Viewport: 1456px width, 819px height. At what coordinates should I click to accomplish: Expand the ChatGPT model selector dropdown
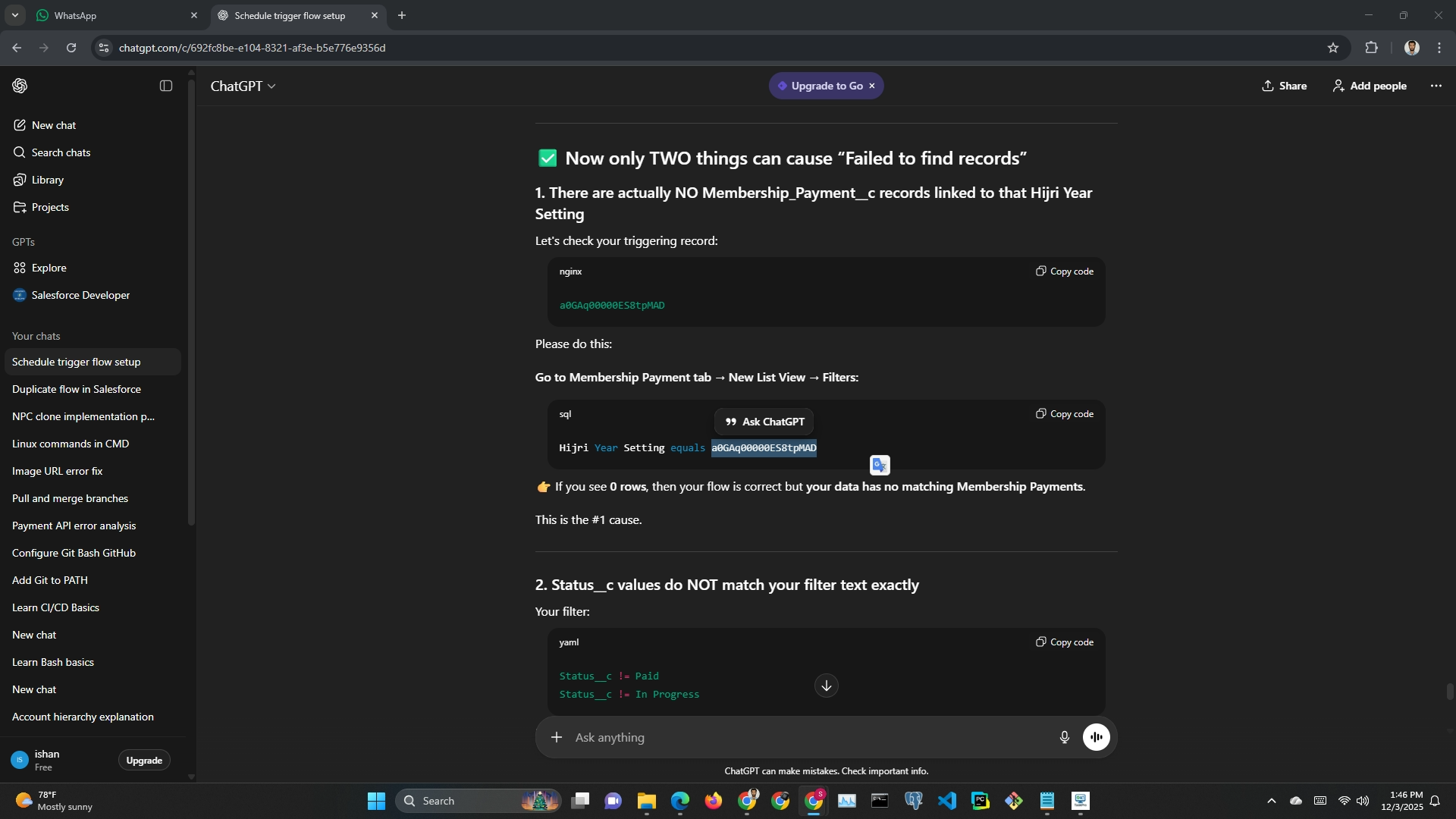click(243, 86)
